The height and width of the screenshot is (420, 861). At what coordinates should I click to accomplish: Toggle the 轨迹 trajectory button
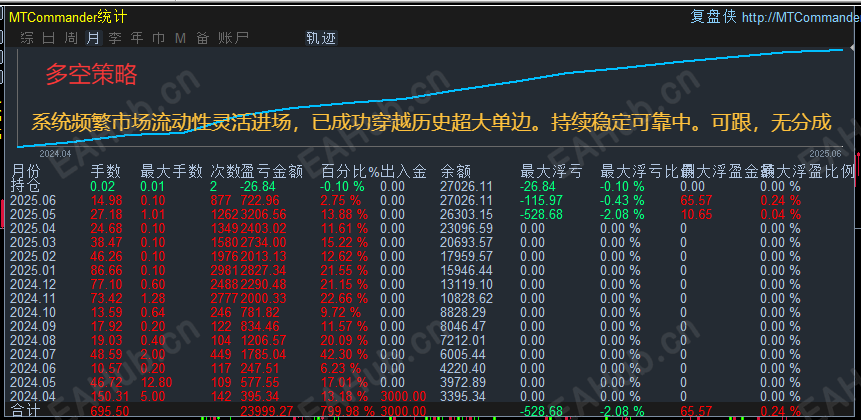point(321,38)
